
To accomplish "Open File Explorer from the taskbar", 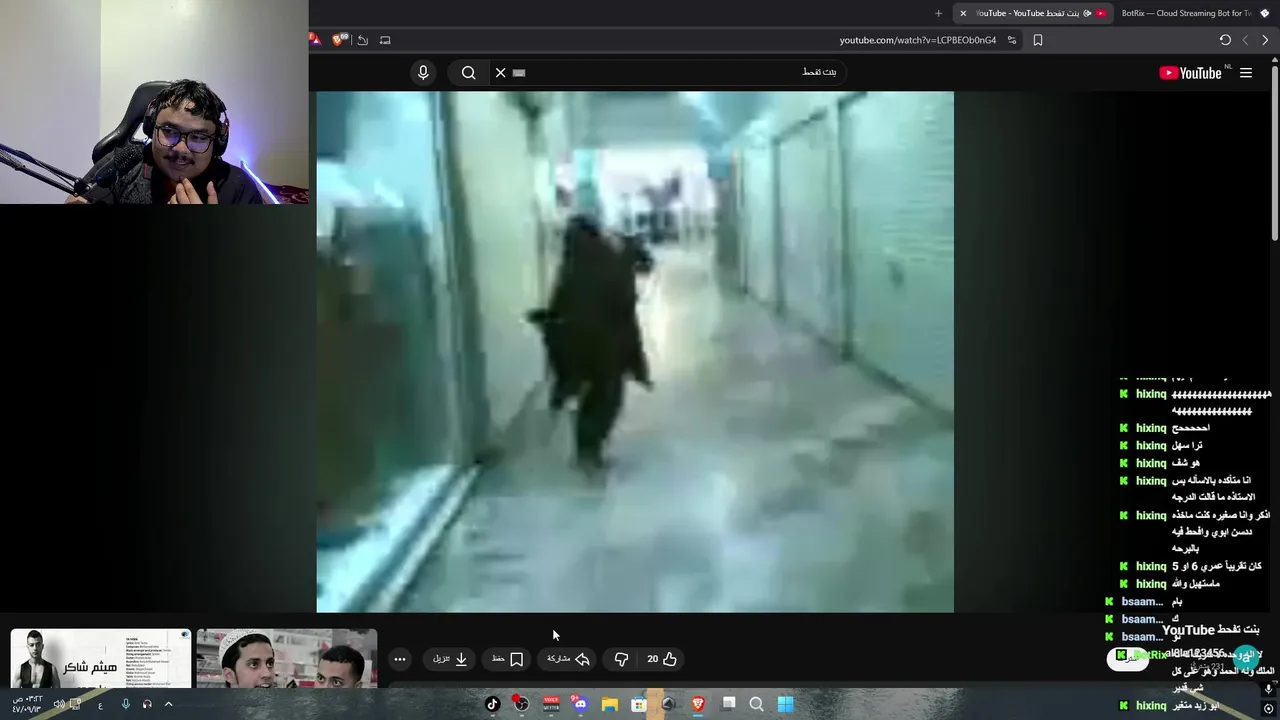I will click(610, 704).
